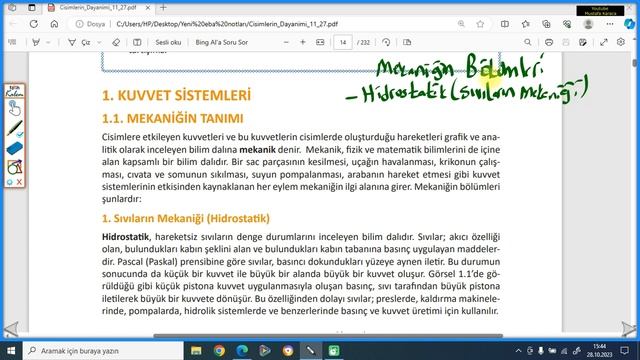Open browser essentials heart icon

point(567,24)
